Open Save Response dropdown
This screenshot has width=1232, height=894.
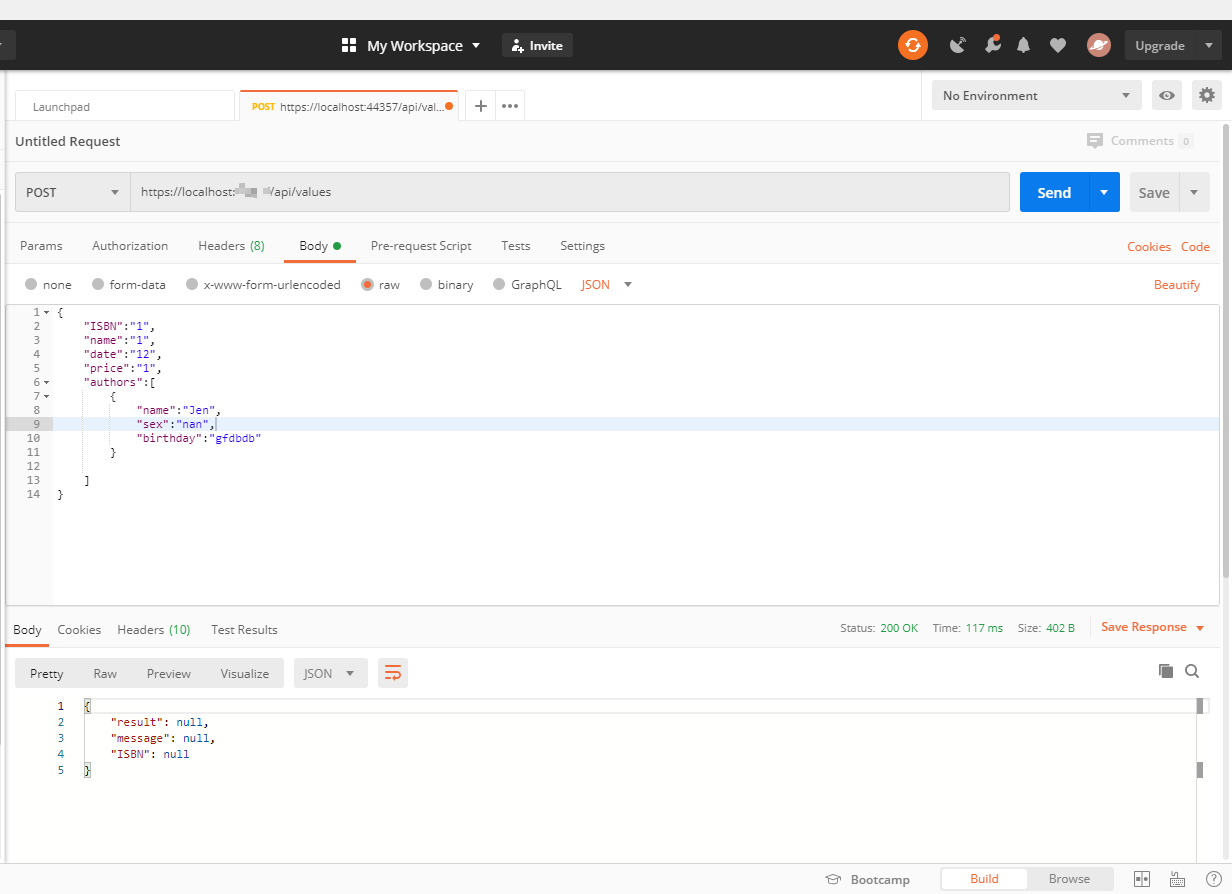pyautogui.click(x=1152, y=627)
